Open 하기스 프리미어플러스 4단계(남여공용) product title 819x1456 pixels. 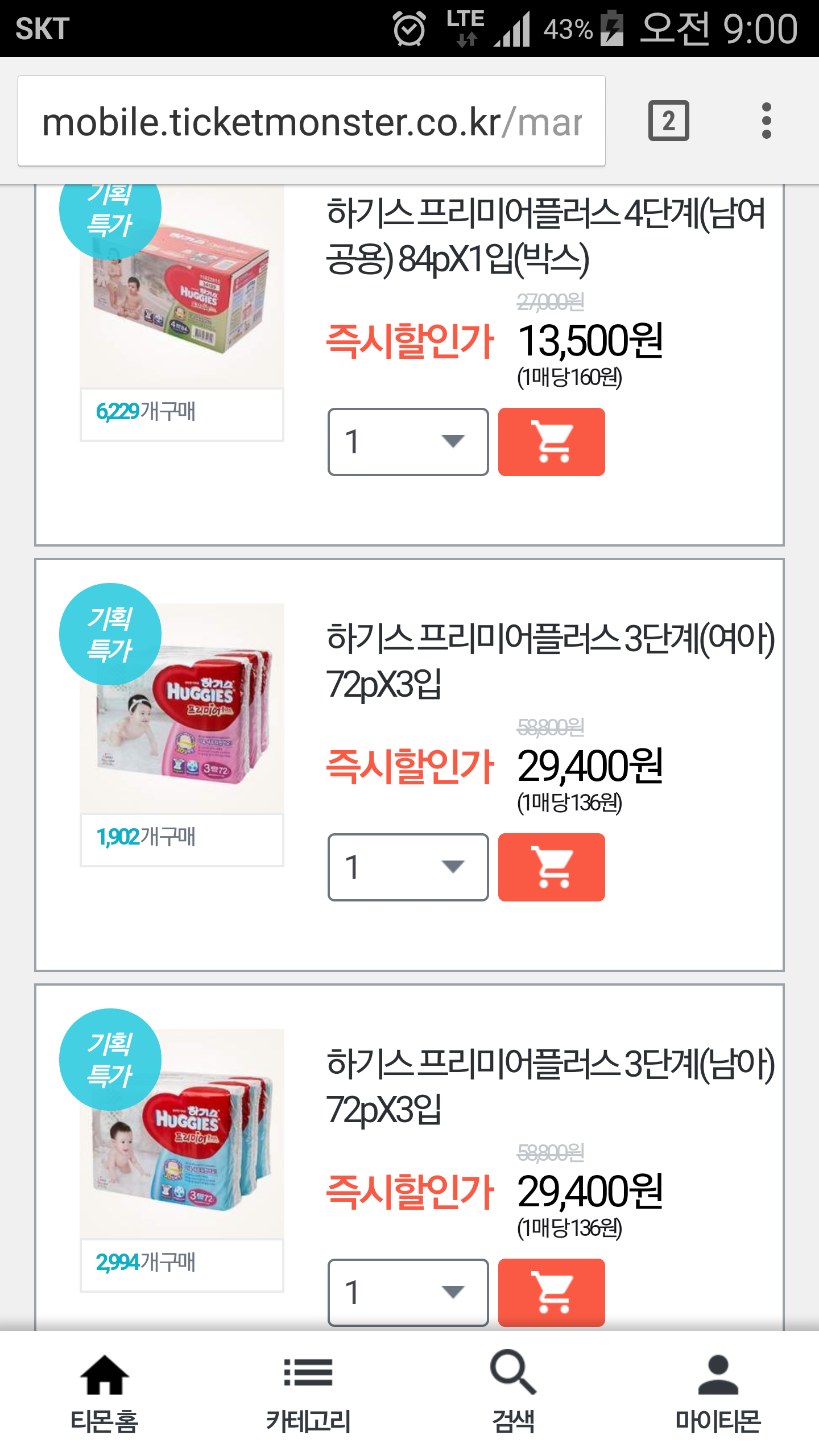click(546, 235)
